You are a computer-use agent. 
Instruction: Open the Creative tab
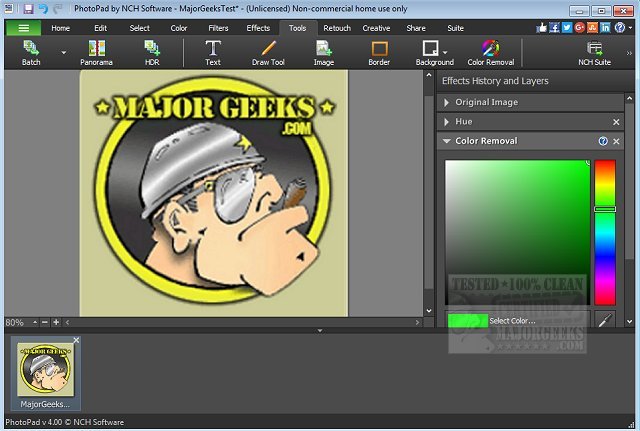(x=376, y=28)
